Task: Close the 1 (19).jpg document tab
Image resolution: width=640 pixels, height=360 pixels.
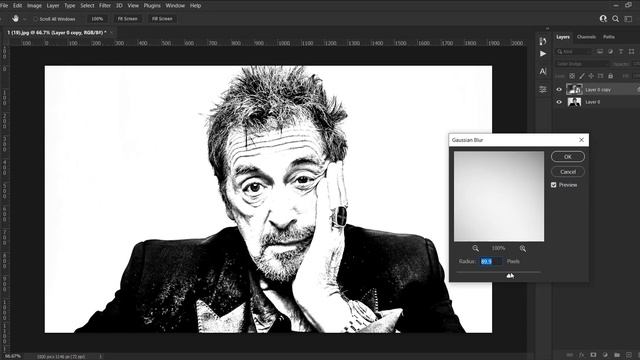Action: [x=111, y=32]
